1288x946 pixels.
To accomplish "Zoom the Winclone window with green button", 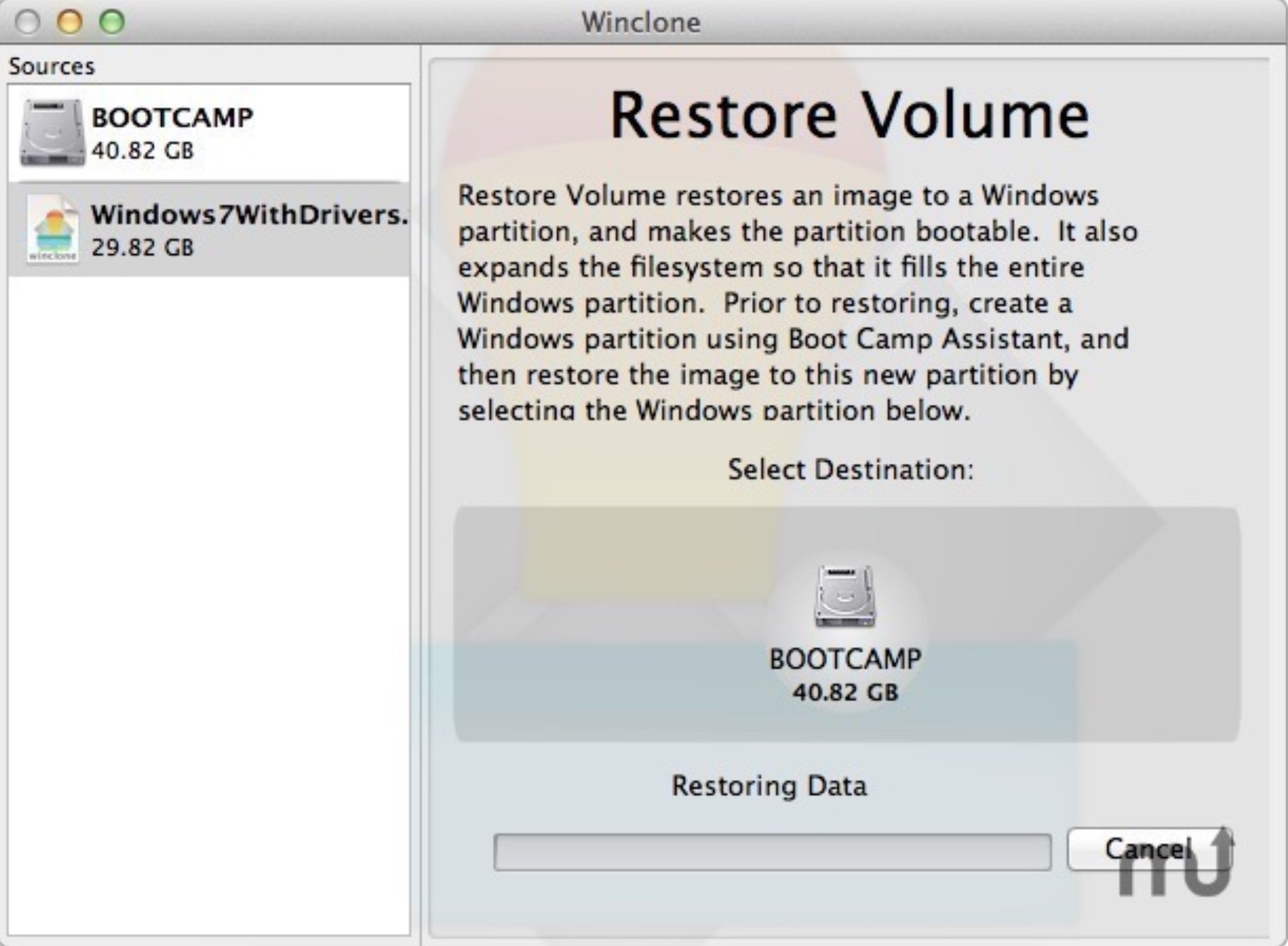I will [x=111, y=22].
